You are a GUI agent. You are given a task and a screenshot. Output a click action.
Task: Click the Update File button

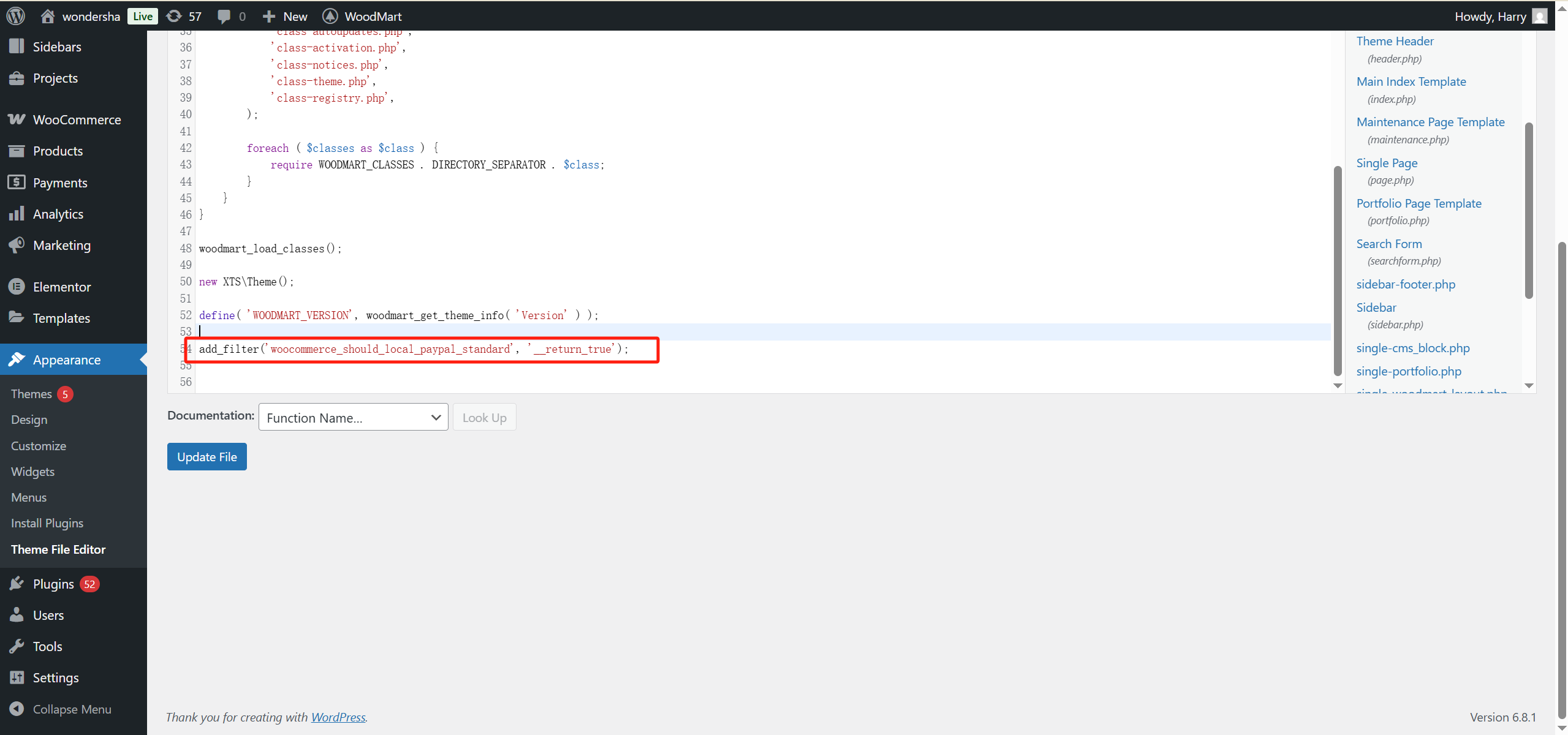click(206, 456)
